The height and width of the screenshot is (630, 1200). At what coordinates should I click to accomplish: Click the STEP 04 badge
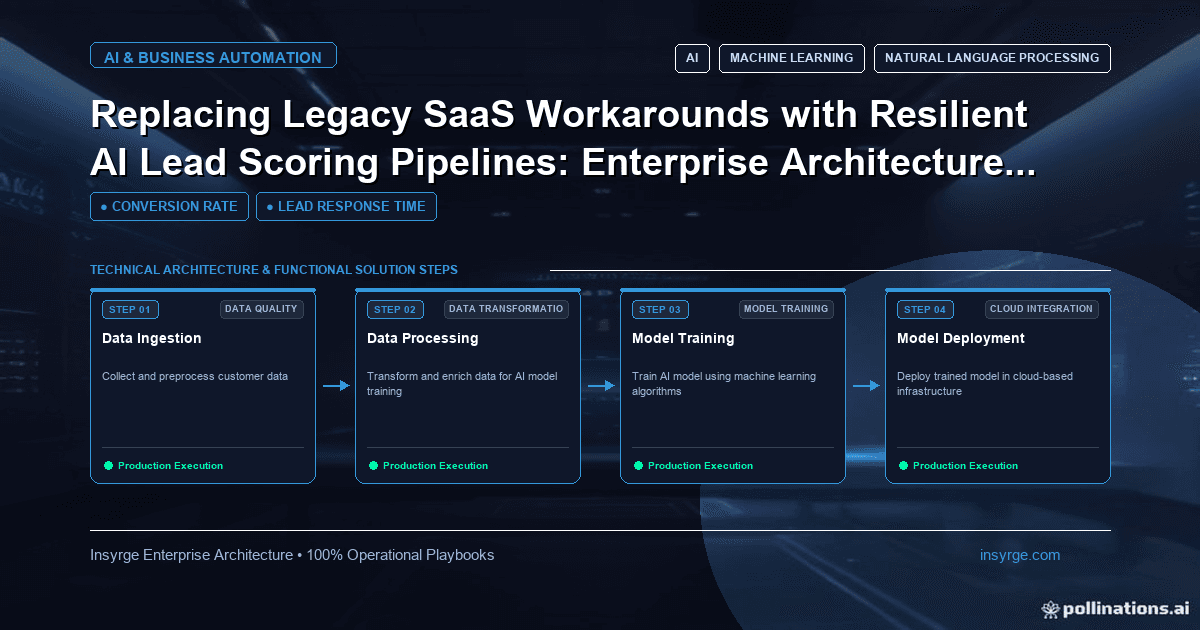925,310
